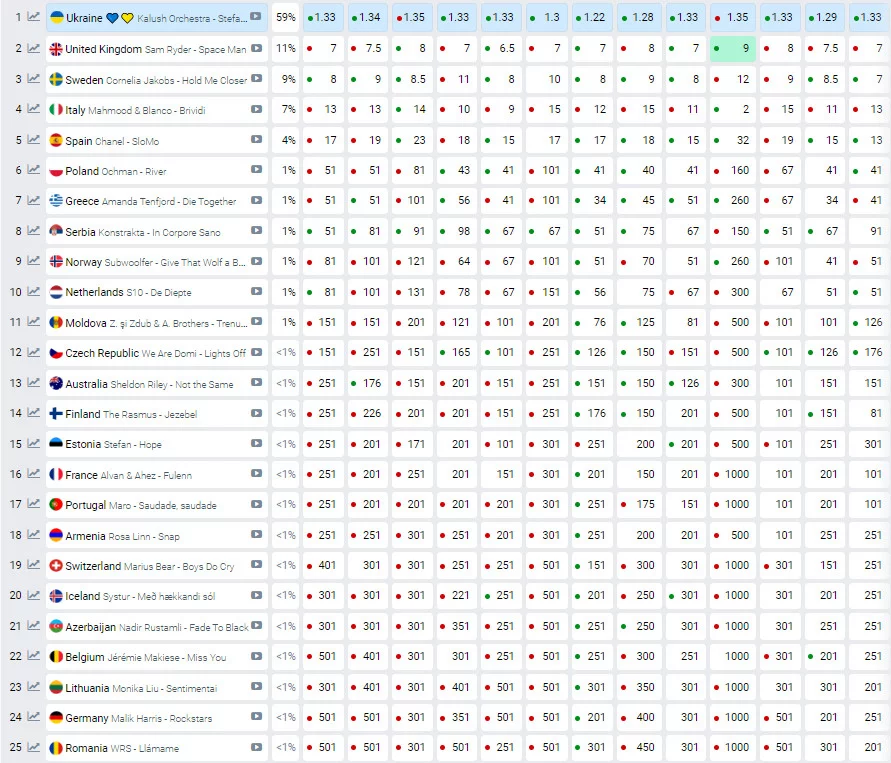This screenshot has height=763, width=891.
Task: Open the odds history chart for Ukraine
Action: [x=34, y=17]
